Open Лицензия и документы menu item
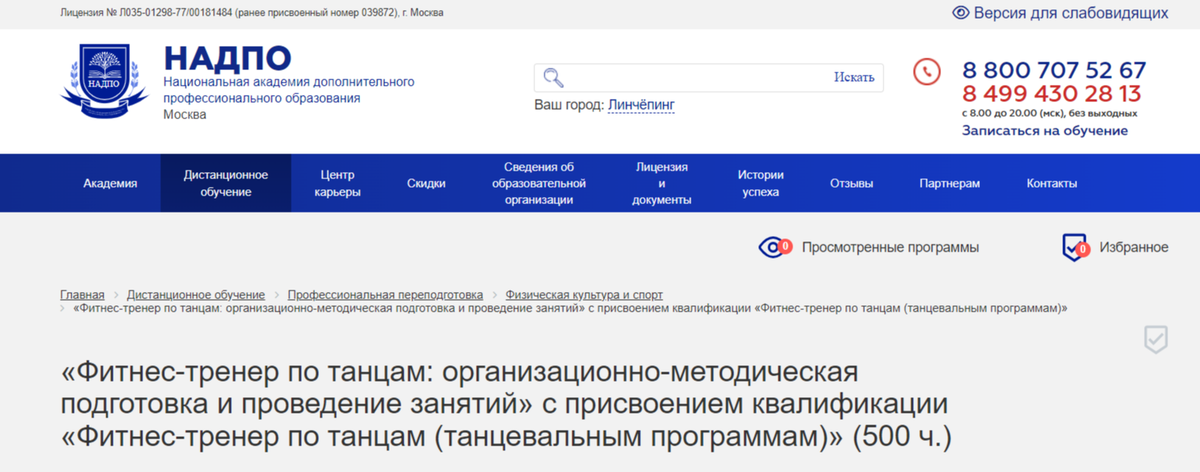The image size is (1200, 472). pos(662,183)
